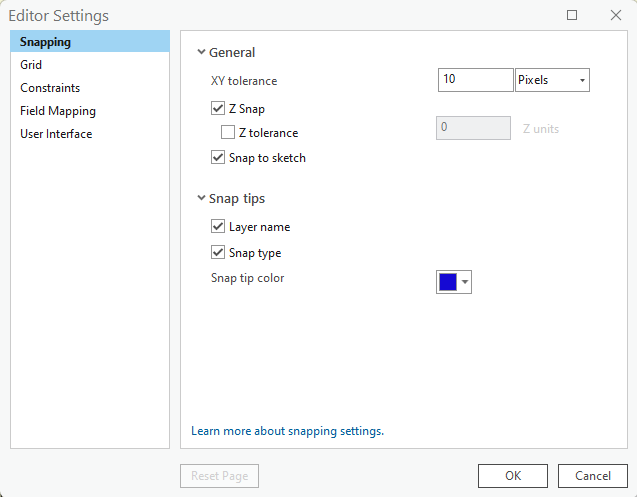Toggle the Snap type checkbox

tap(218, 252)
